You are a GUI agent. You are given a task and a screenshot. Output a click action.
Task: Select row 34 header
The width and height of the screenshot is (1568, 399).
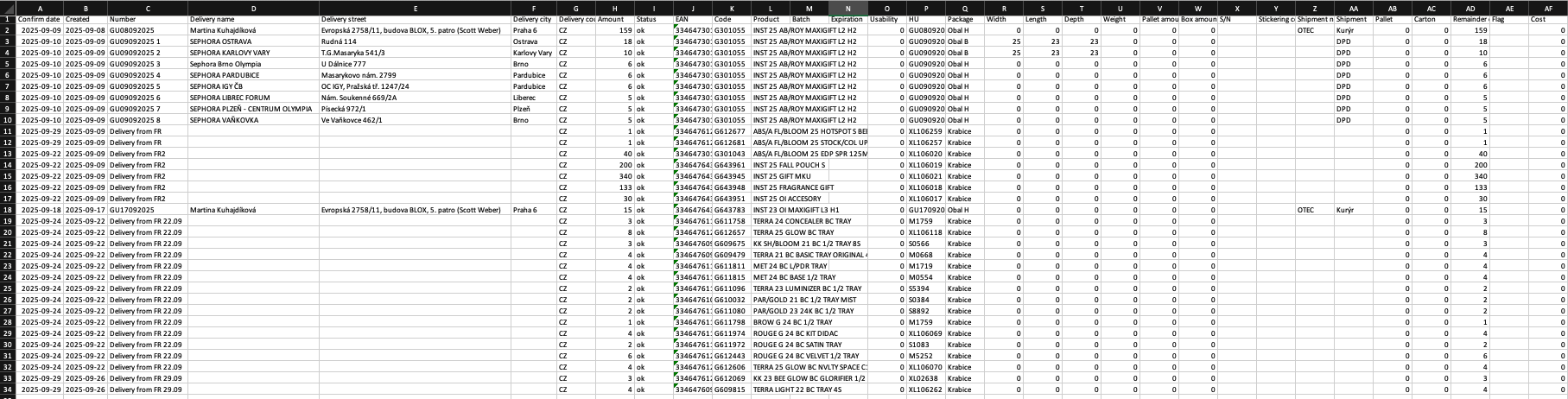point(8,389)
